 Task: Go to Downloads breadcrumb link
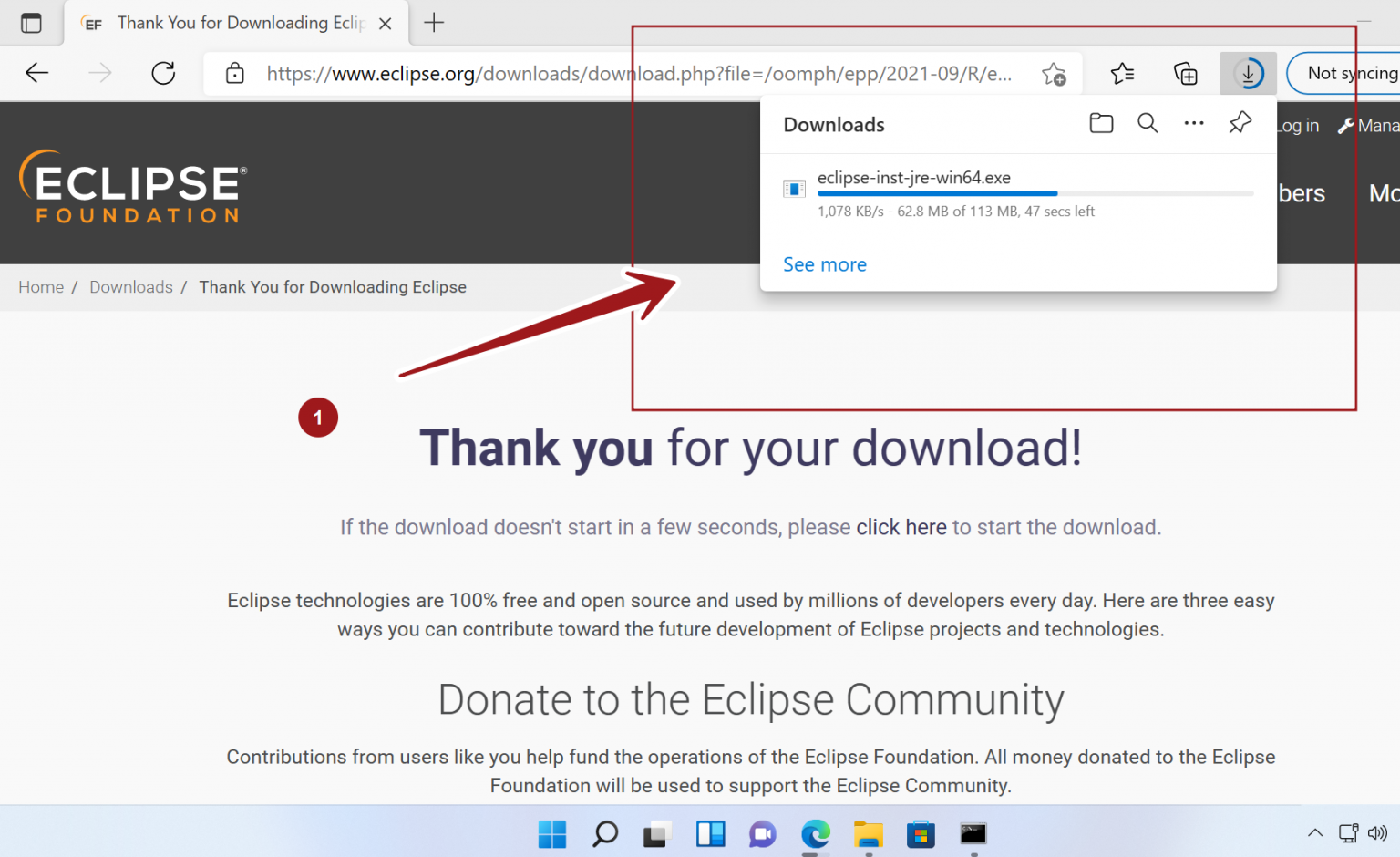coord(131,287)
